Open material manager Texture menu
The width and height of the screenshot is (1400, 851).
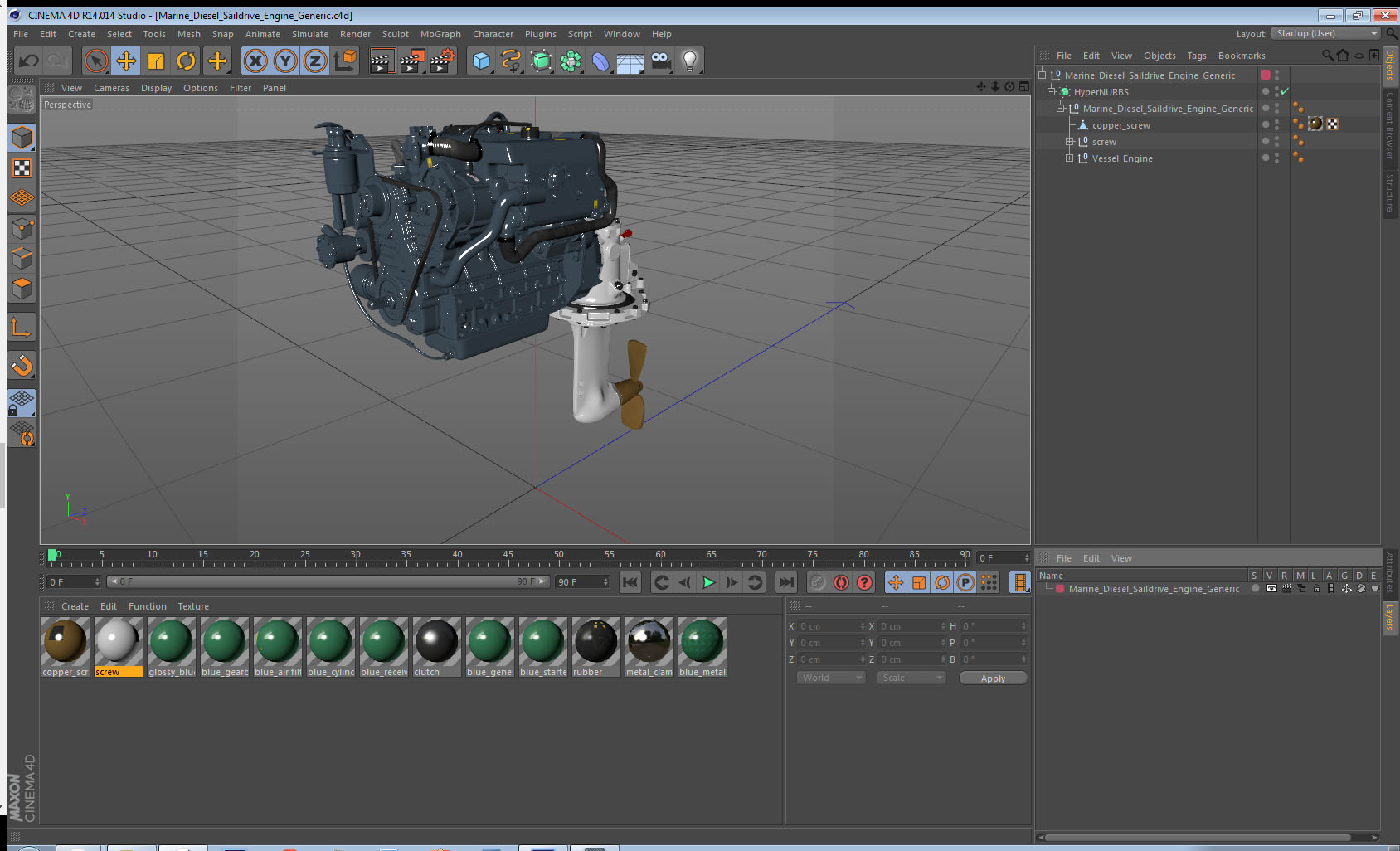[x=193, y=606]
